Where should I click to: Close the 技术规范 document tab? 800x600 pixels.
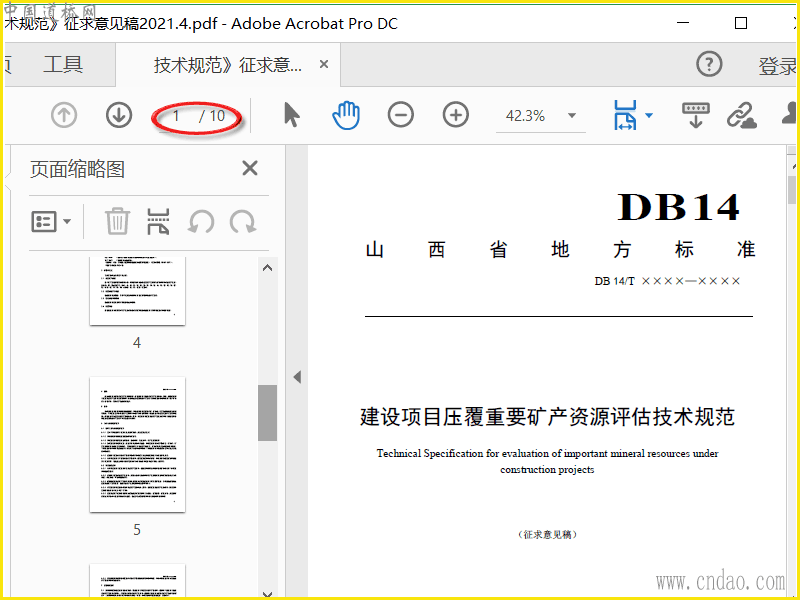pos(324,64)
